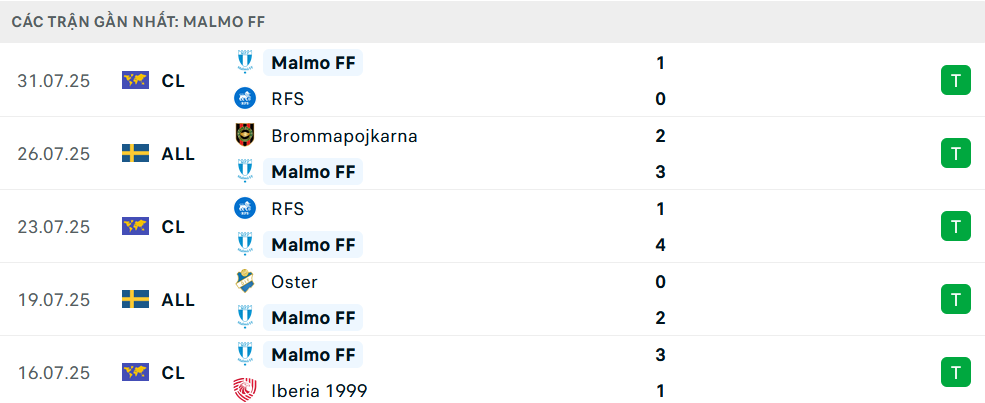This screenshot has height=403, width=985.
Task: Open Oster team name link
Action: click(x=294, y=282)
